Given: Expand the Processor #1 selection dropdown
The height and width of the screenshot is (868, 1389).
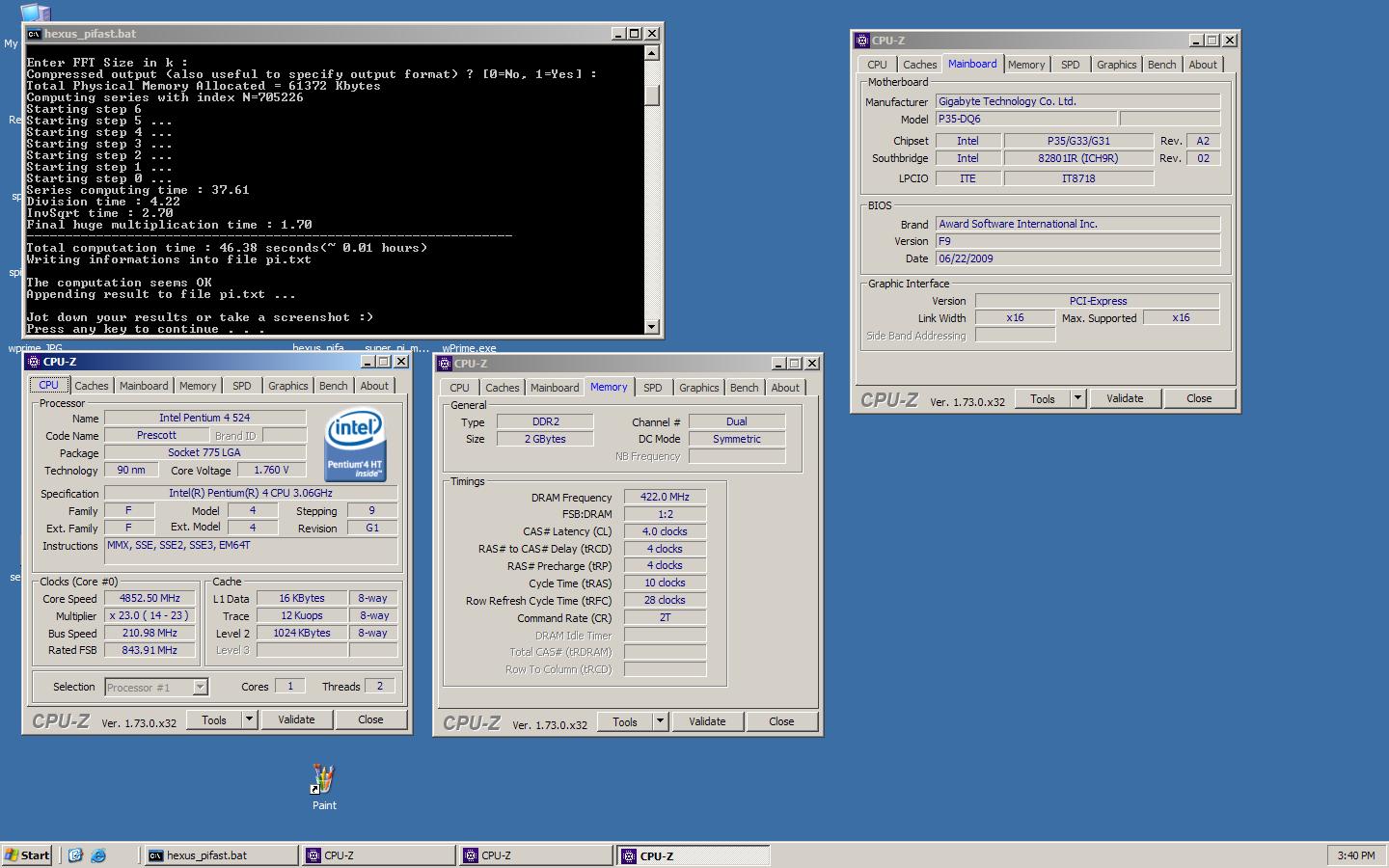Looking at the screenshot, I should click(201, 687).
